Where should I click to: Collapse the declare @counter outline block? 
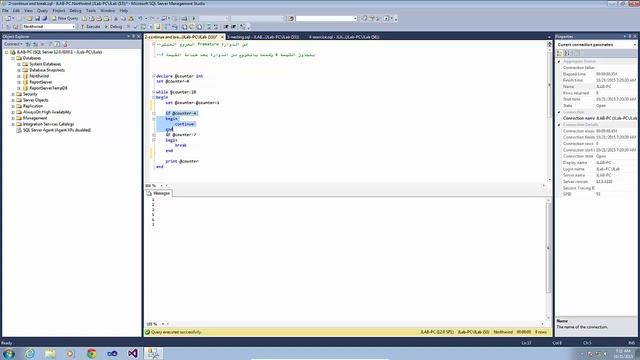[x=153, y=76]
